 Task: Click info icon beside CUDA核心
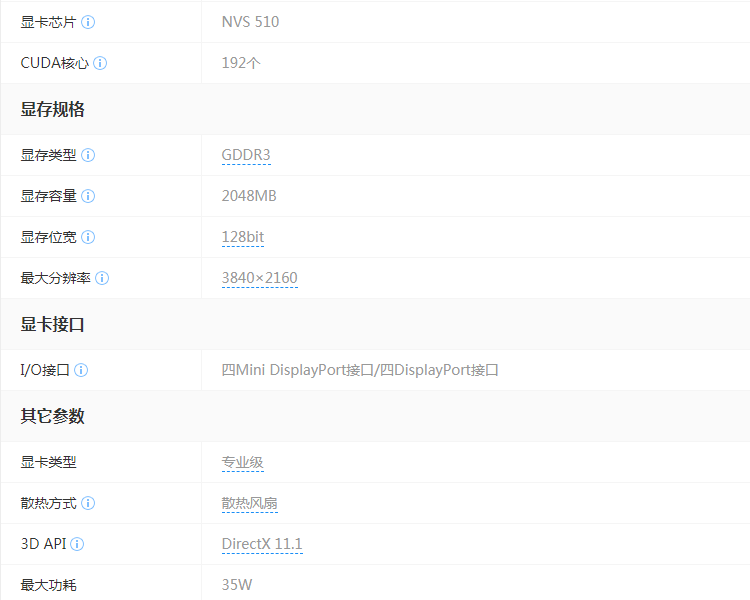coord(100,63)
